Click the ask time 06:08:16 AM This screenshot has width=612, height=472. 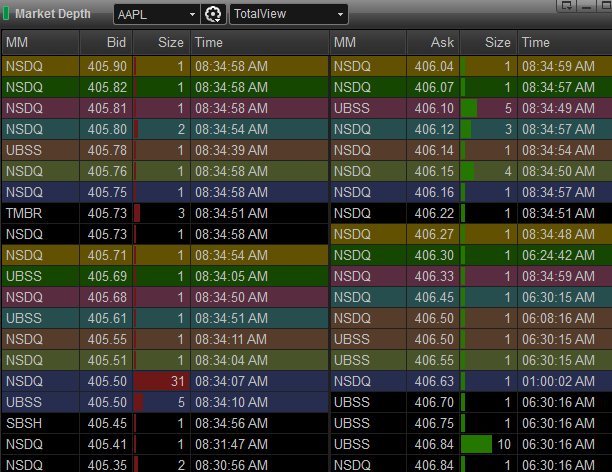coord(559,319)
